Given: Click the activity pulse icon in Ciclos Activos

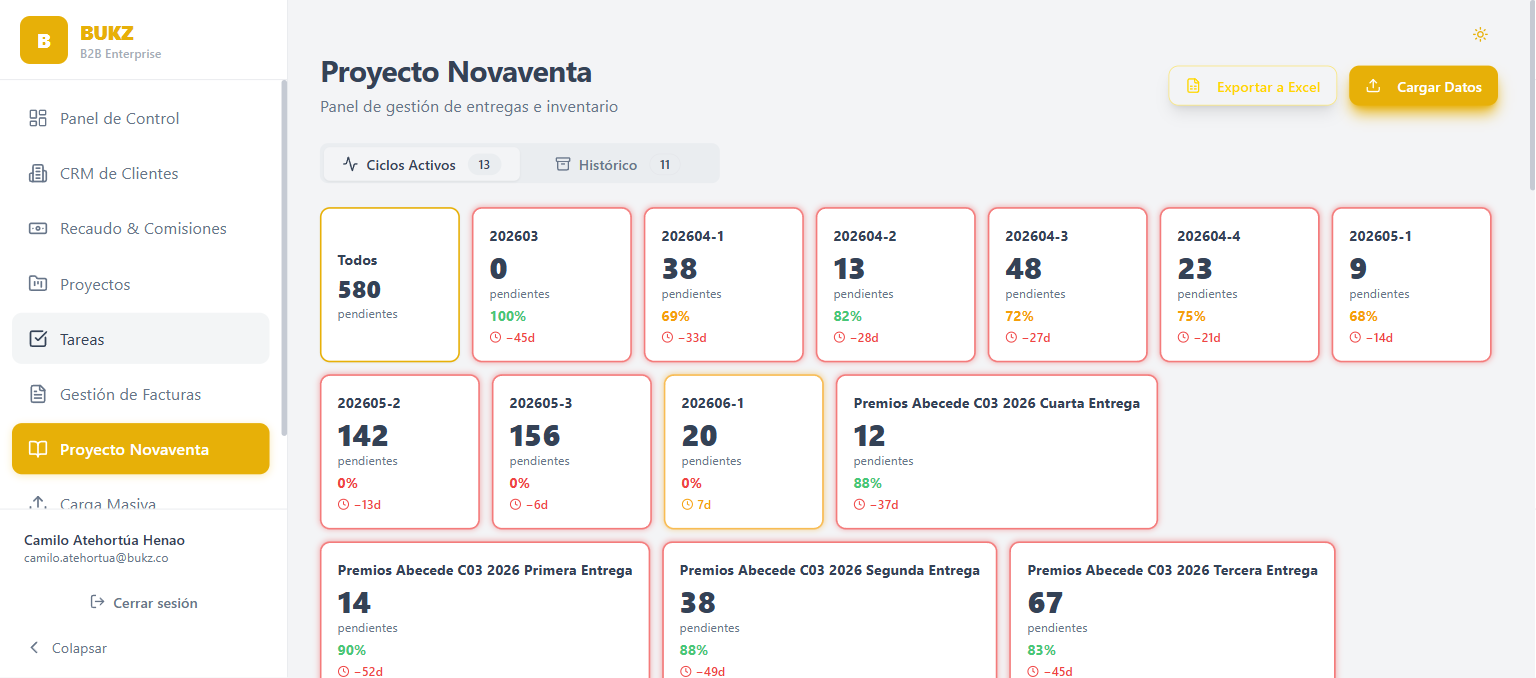Looking at the screenshot, I should 350,164.
